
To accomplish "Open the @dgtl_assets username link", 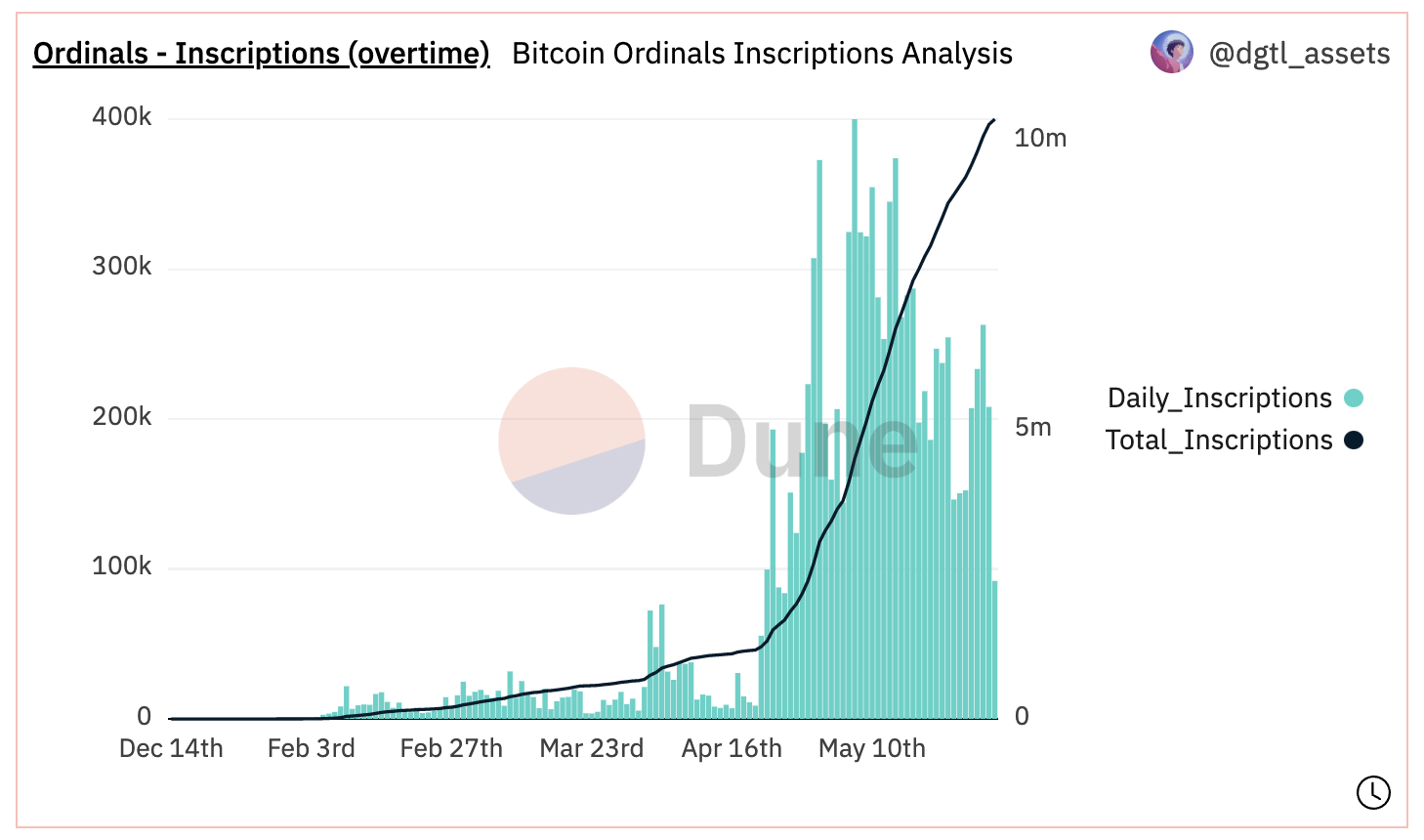I will (1299, 53).
